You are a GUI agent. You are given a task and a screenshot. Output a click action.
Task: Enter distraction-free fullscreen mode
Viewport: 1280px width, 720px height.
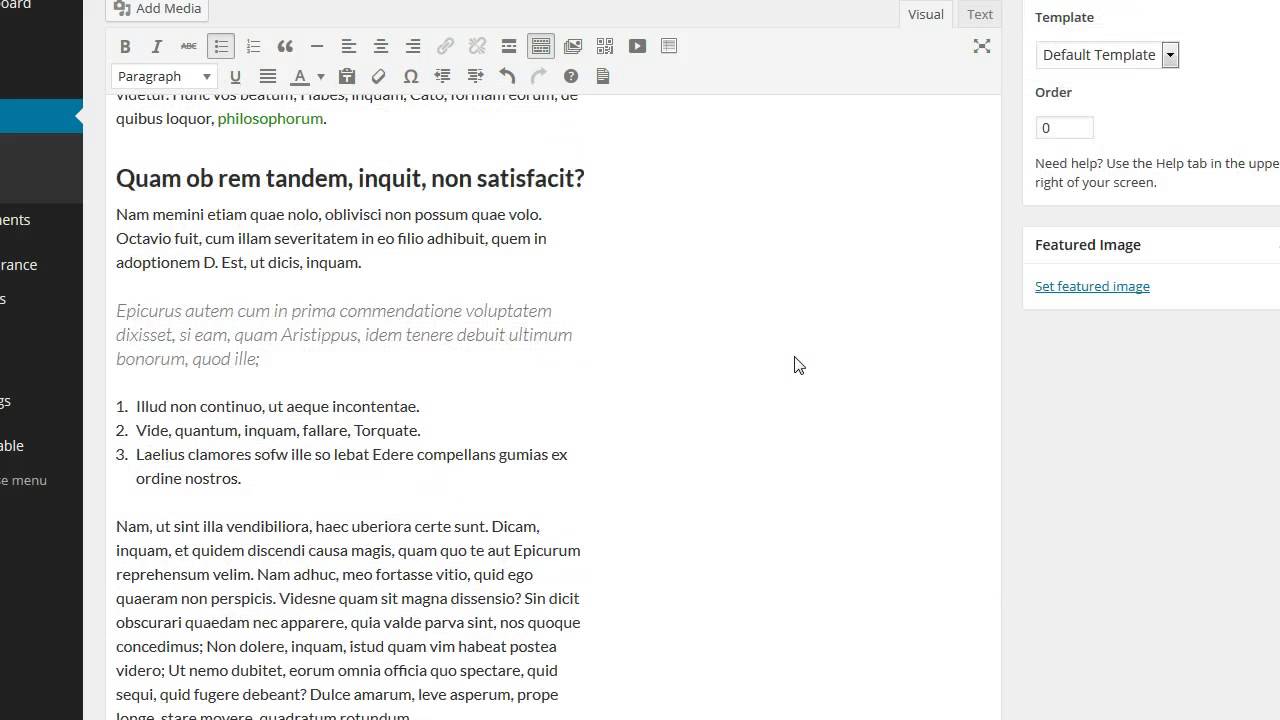[982, 46]
